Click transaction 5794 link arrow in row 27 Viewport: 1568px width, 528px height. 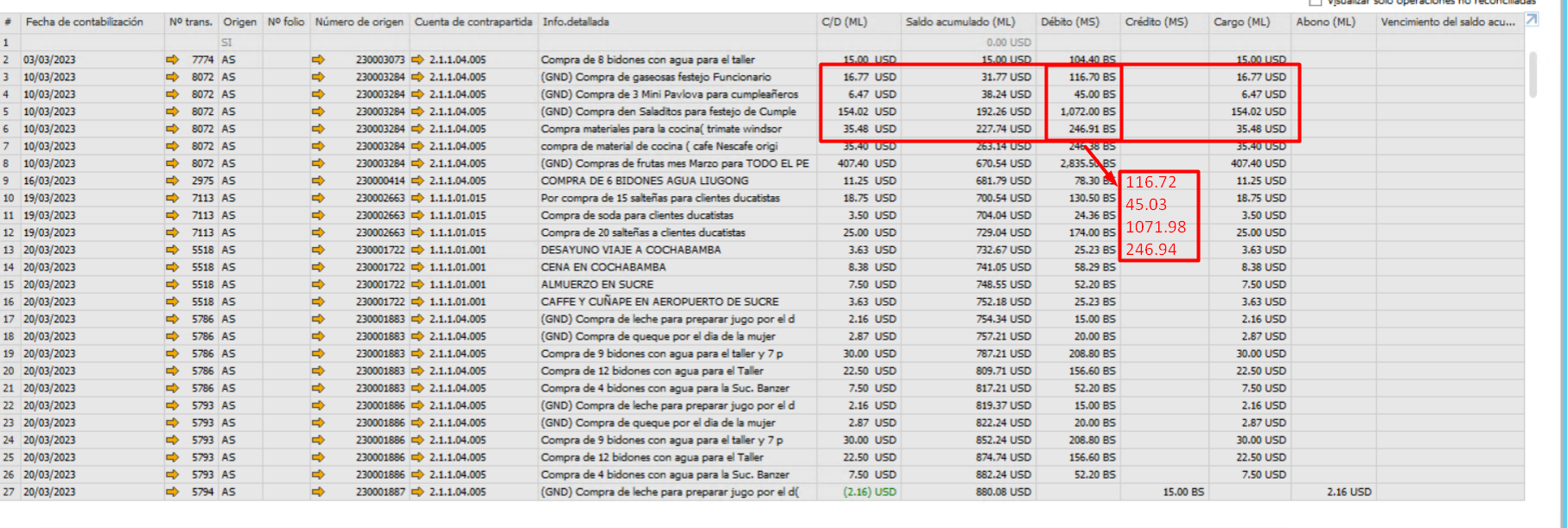[172, 492]
